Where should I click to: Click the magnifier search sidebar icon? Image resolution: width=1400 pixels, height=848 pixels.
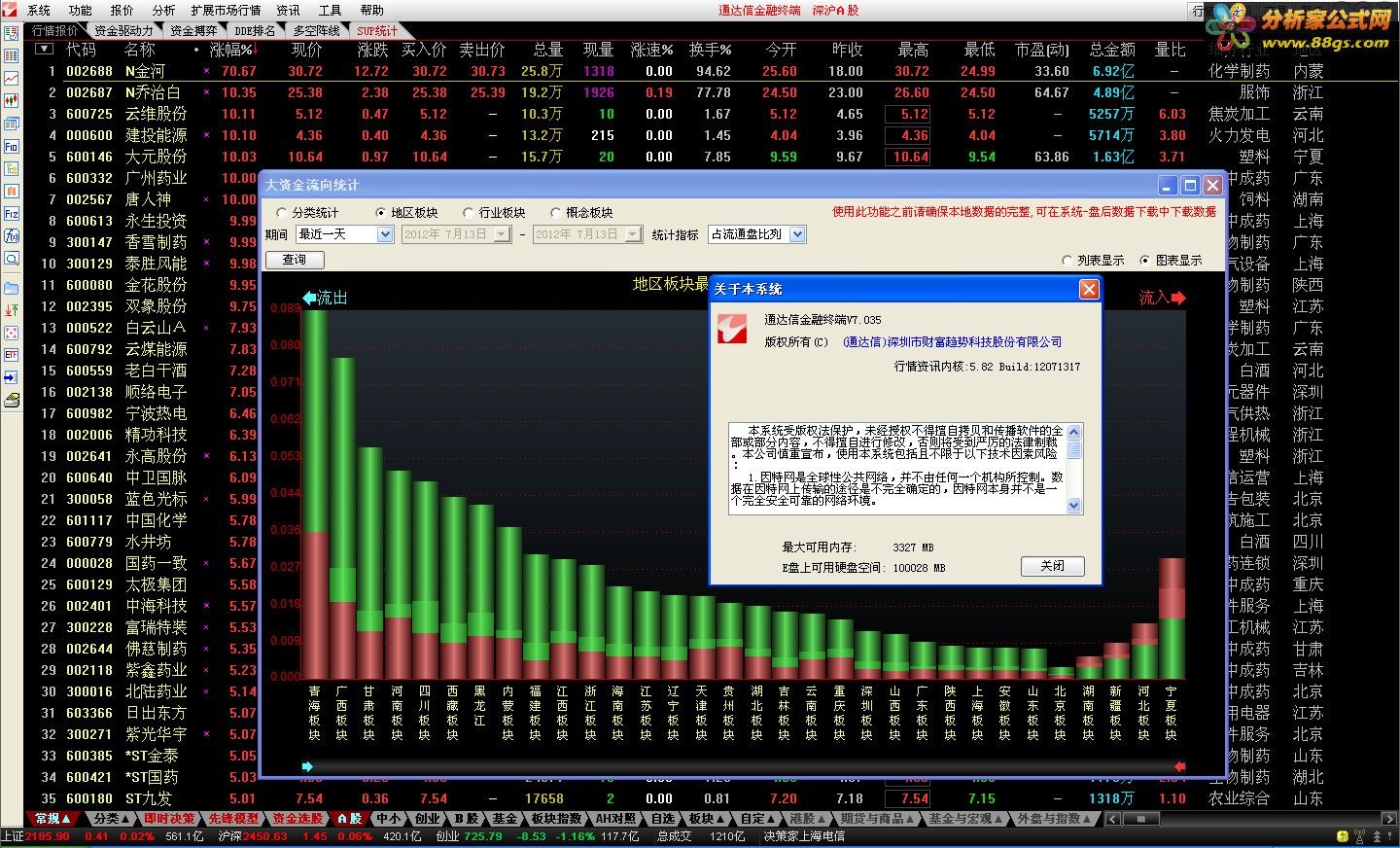click(x=12, y=259)
